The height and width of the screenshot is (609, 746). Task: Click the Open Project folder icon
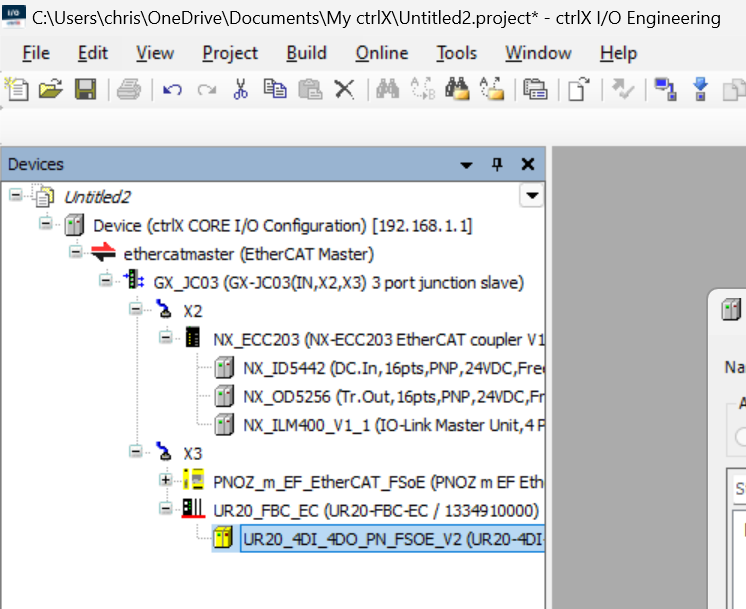tap(51, 89)
